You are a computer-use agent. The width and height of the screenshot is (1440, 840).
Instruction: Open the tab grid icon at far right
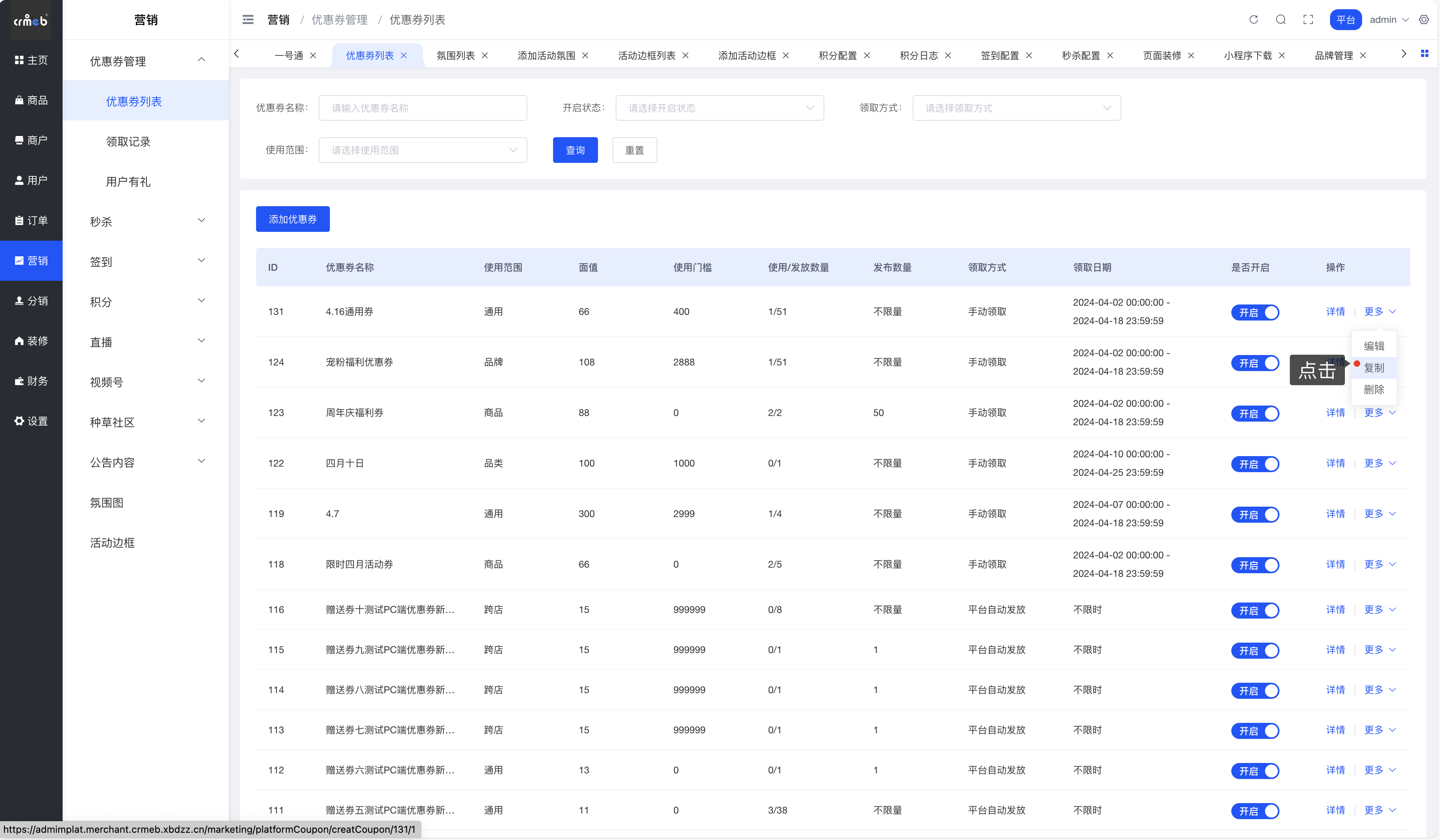[1425, 54]
